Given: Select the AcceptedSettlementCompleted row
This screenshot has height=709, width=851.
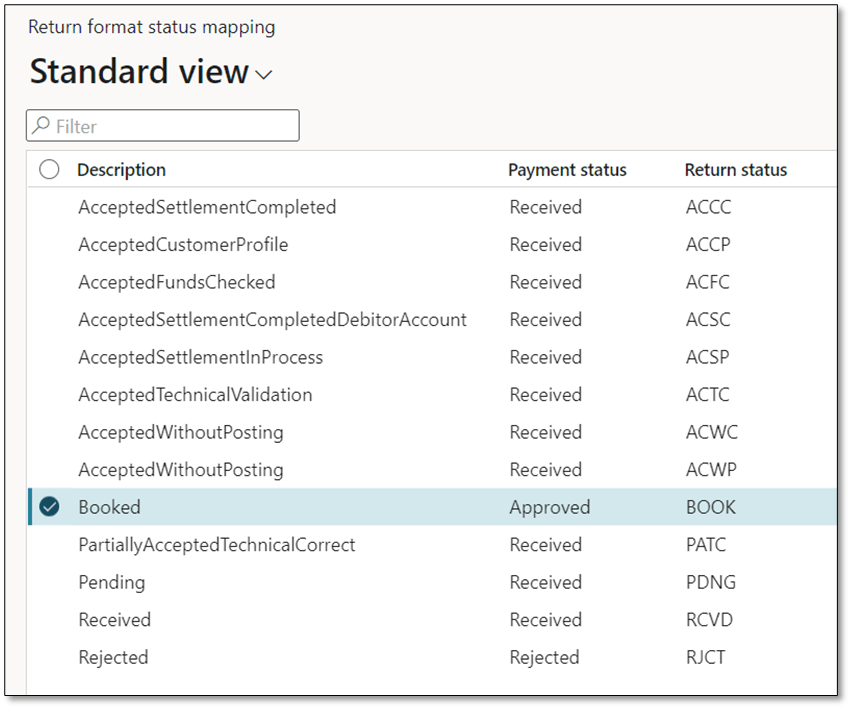Looking at the screenshot, I should [207, 208].
